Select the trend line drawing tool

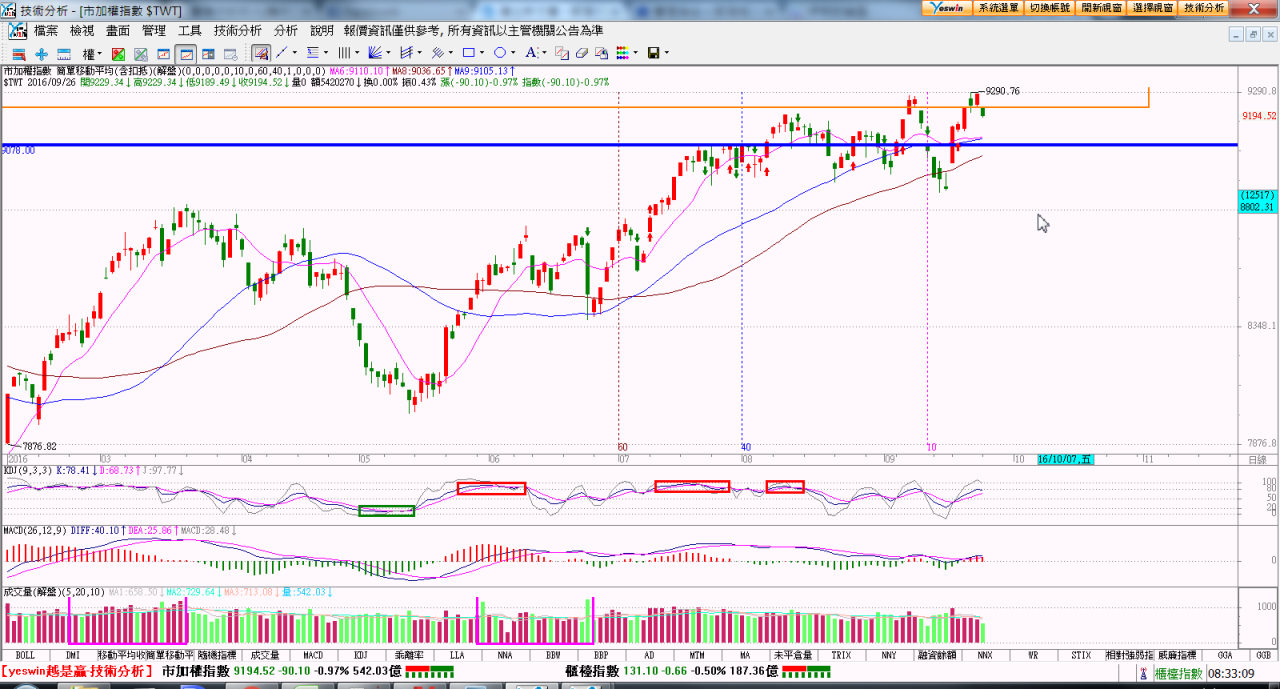point(282,53)
